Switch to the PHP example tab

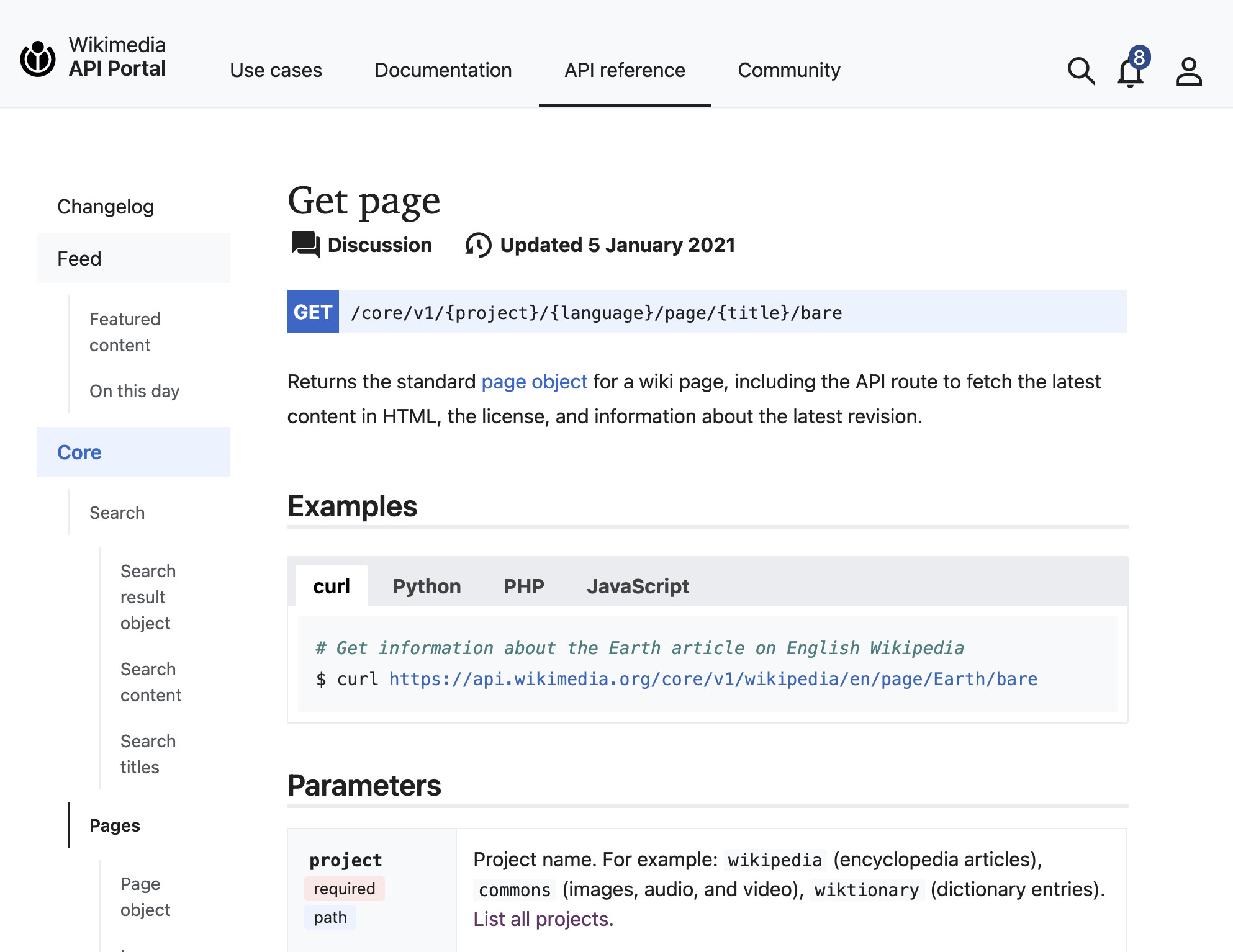click(x=523, y=586)
